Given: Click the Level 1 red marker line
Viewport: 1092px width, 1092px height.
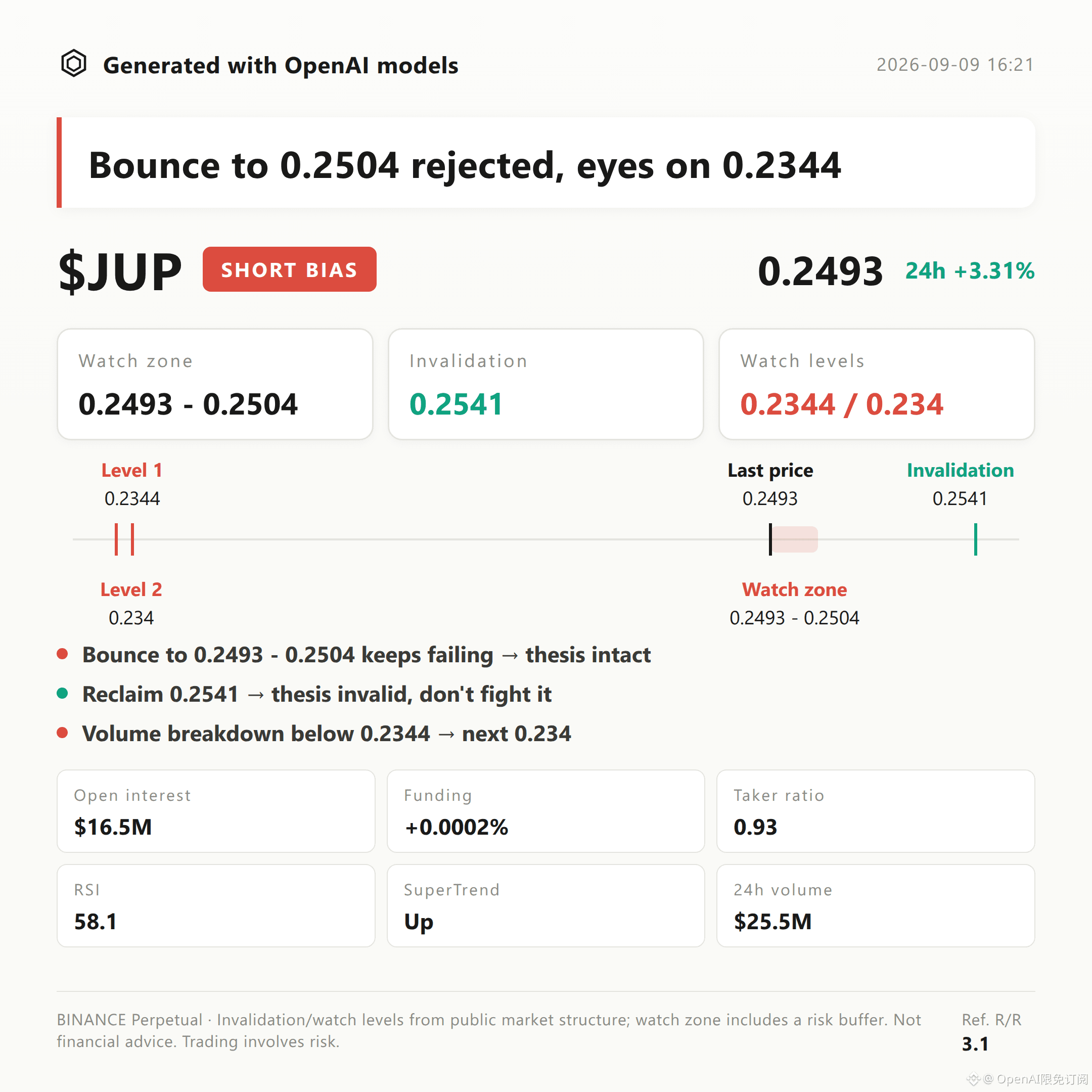Looking at the screenshot, I should (x=132, y=539).
